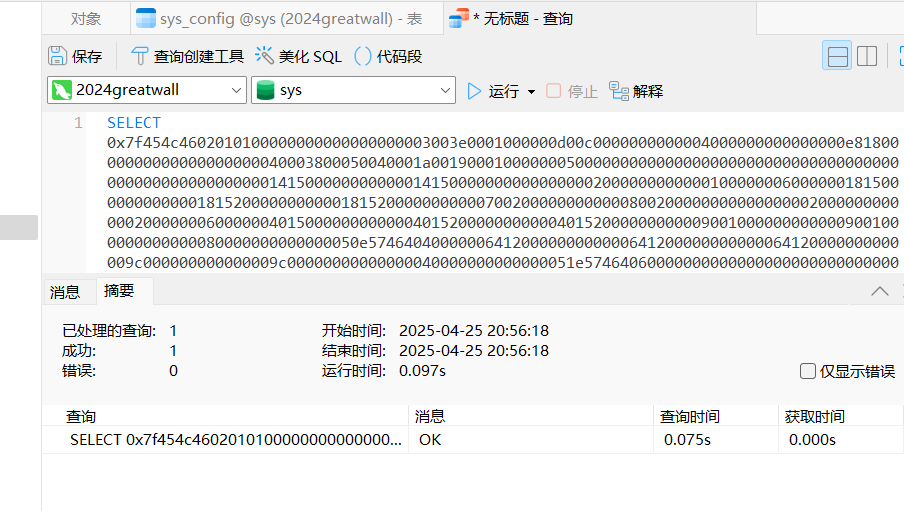Select the SELECT query result row
Screen dimensions: 904x511
[x=235, y=439]
